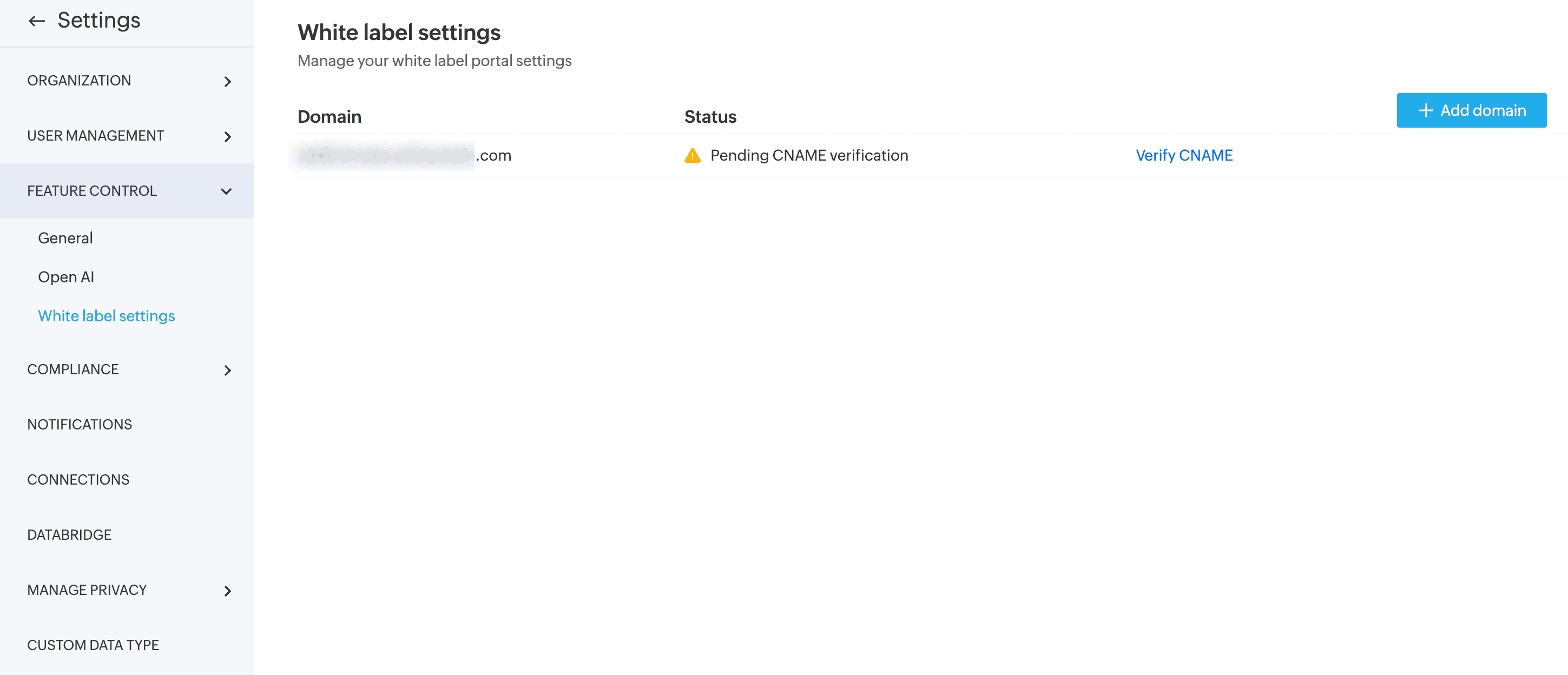Click the plus icon in Add domain
The height and width of the screenshot is (675, 1568).
click(x=1425, y=110)
